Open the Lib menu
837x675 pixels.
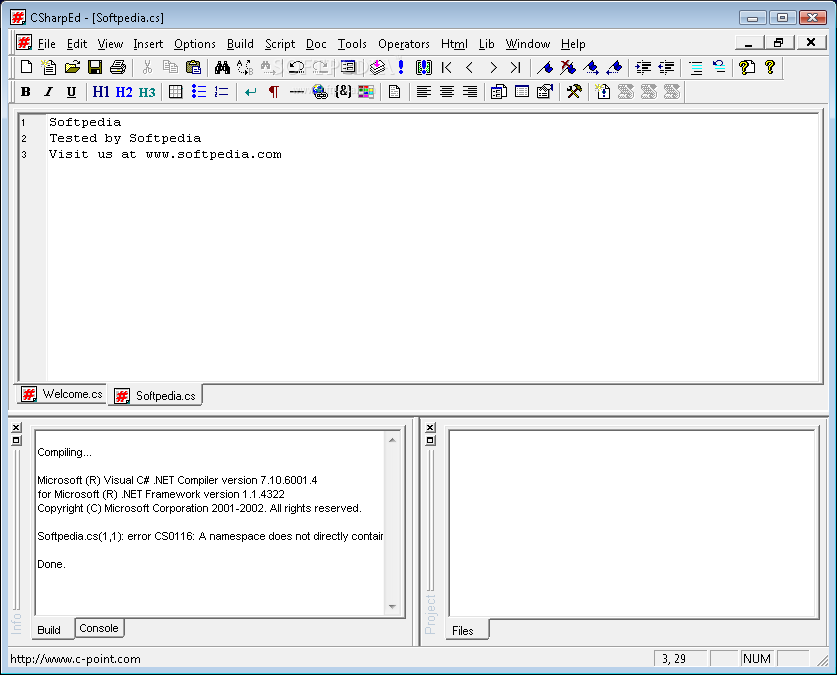[x=486, y=44]
